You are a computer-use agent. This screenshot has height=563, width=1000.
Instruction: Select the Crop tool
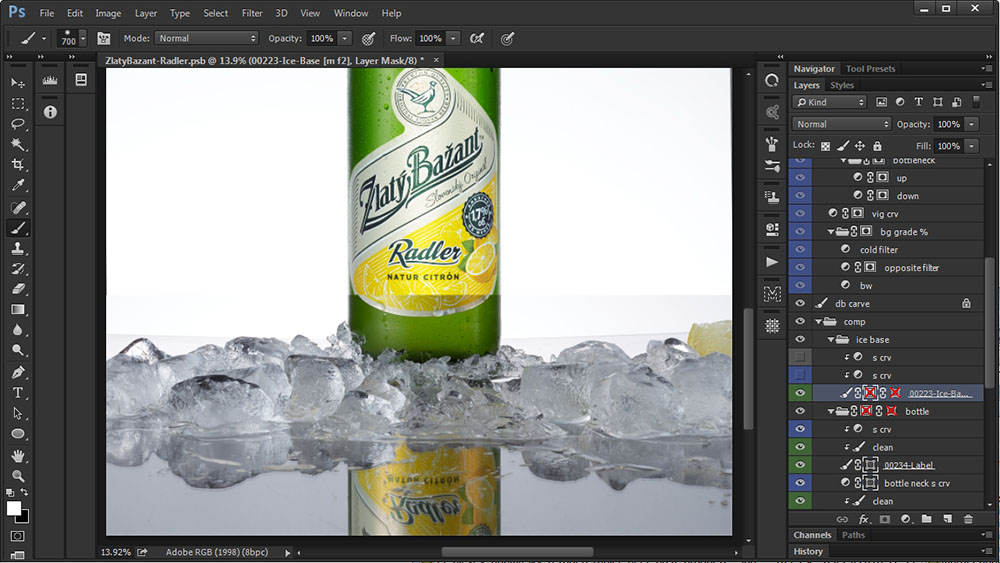point(18,165)
